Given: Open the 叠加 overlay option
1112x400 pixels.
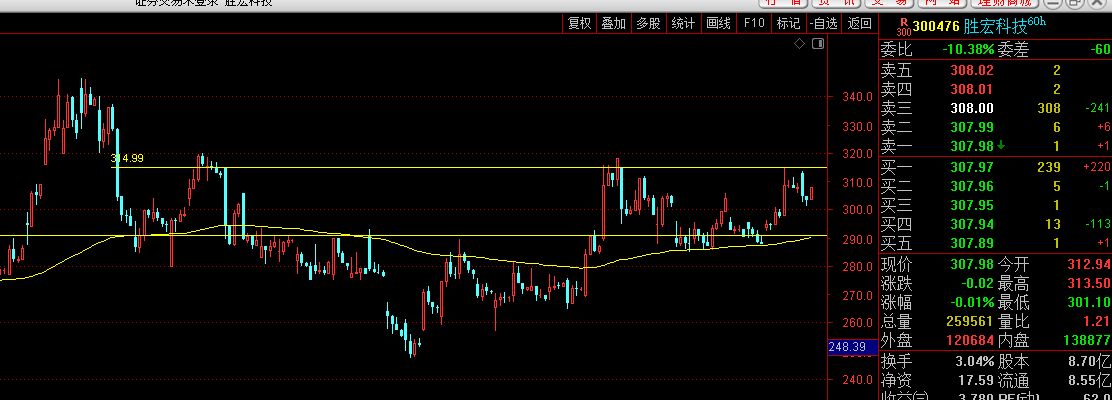Looking at the screenshot, I should pos(613,23).
